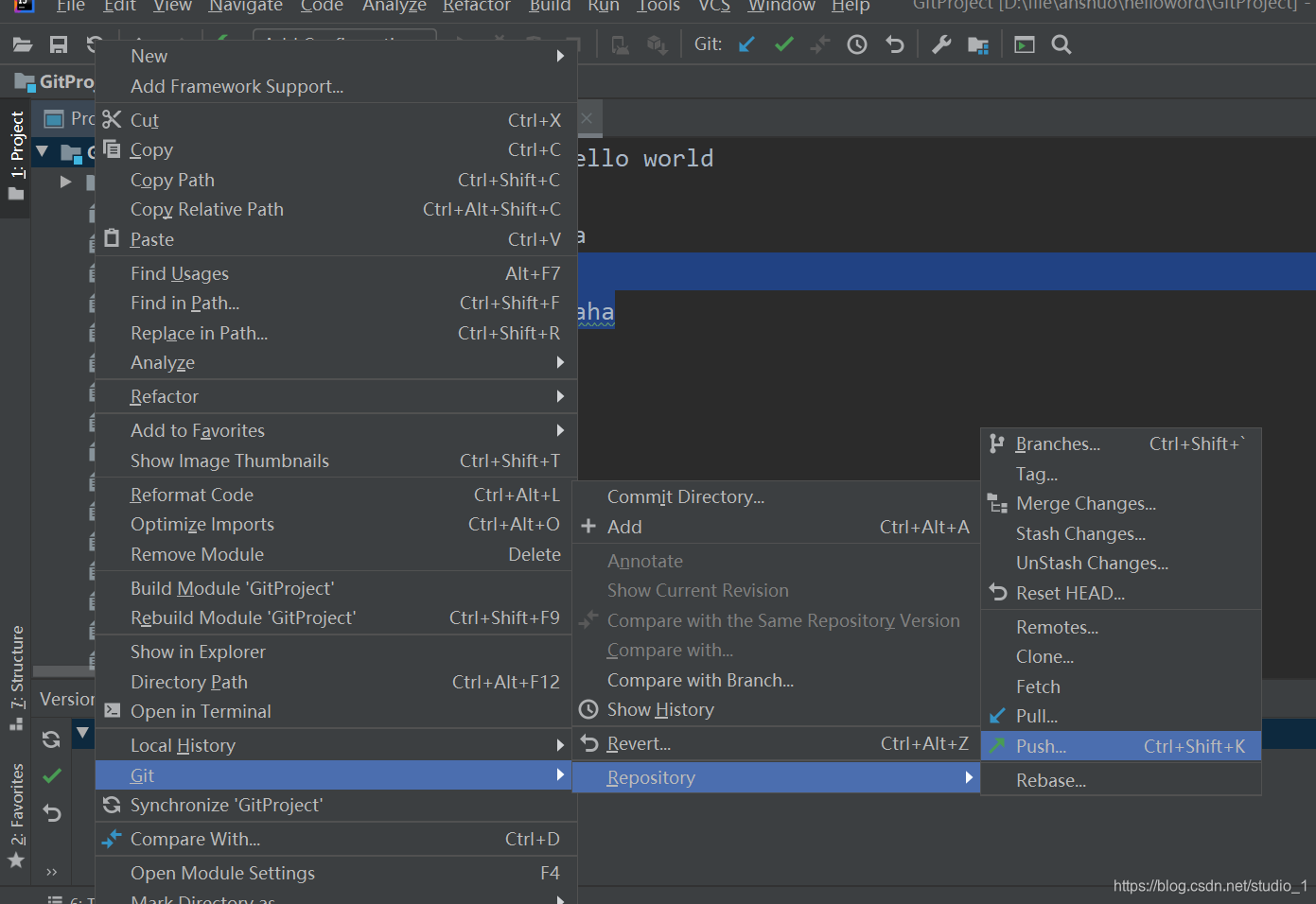Choose Copy Relative Path from context menu
Viewport: 1316px width, 904px height.
coord(336,209)
